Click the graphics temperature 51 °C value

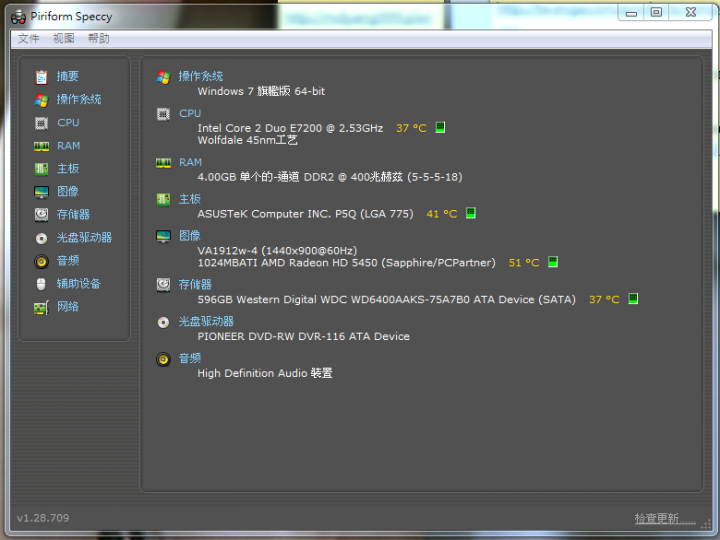click(524, 263)
